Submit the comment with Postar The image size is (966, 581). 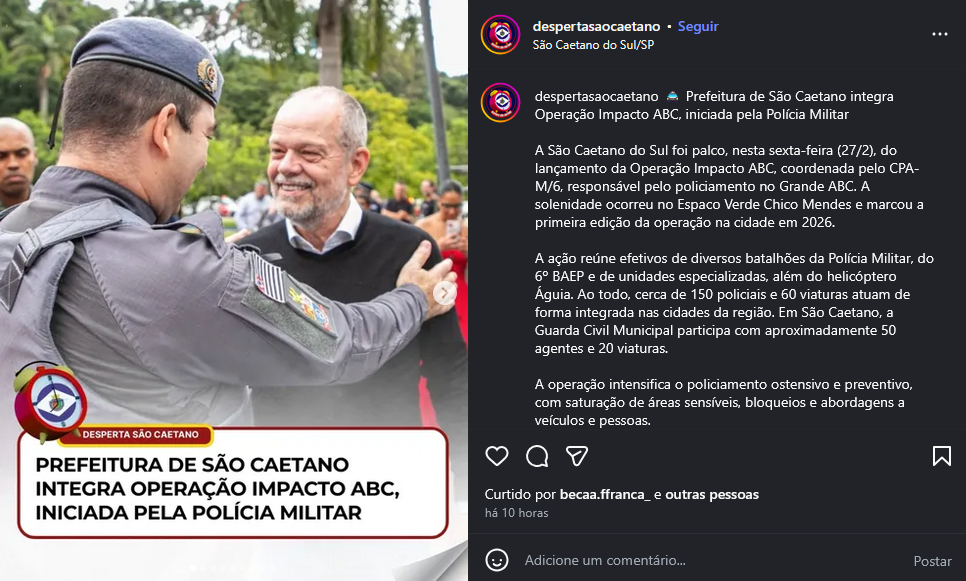point(932,561)
